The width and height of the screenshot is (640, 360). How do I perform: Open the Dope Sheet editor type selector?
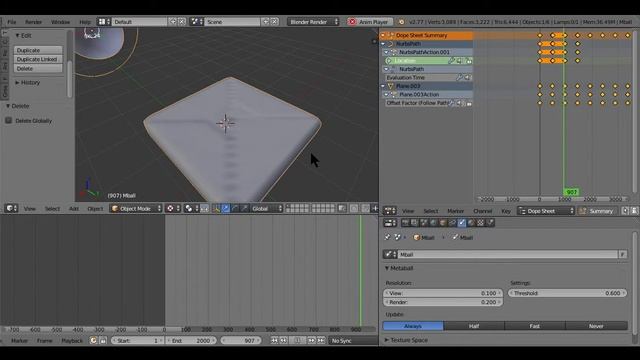(390, 211)
